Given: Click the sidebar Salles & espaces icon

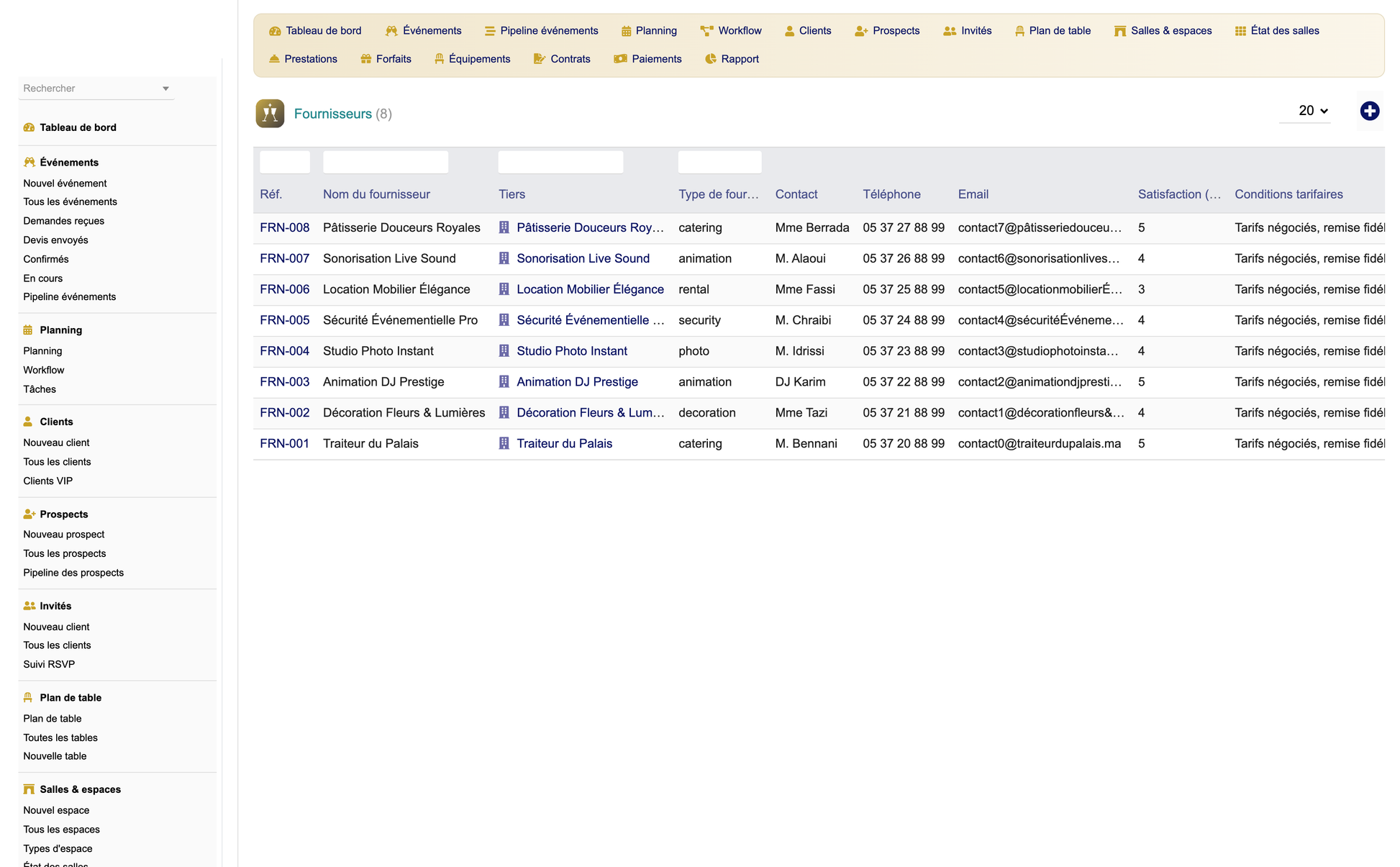Looking at the screenshot, I should click(29, 789).
